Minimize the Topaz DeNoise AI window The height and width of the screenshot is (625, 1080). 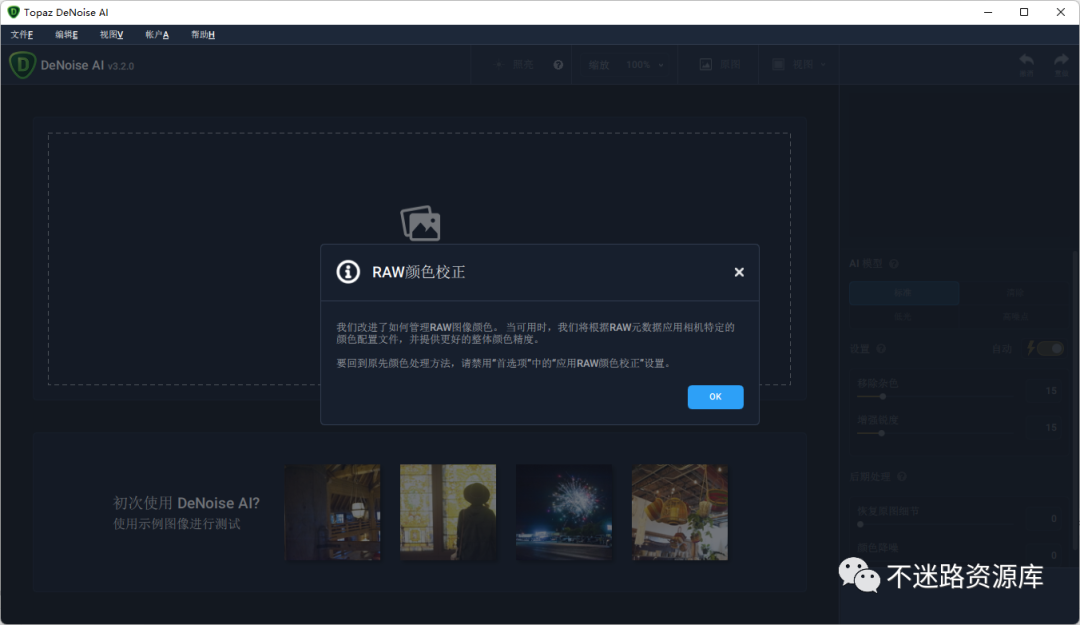(988, 12)
